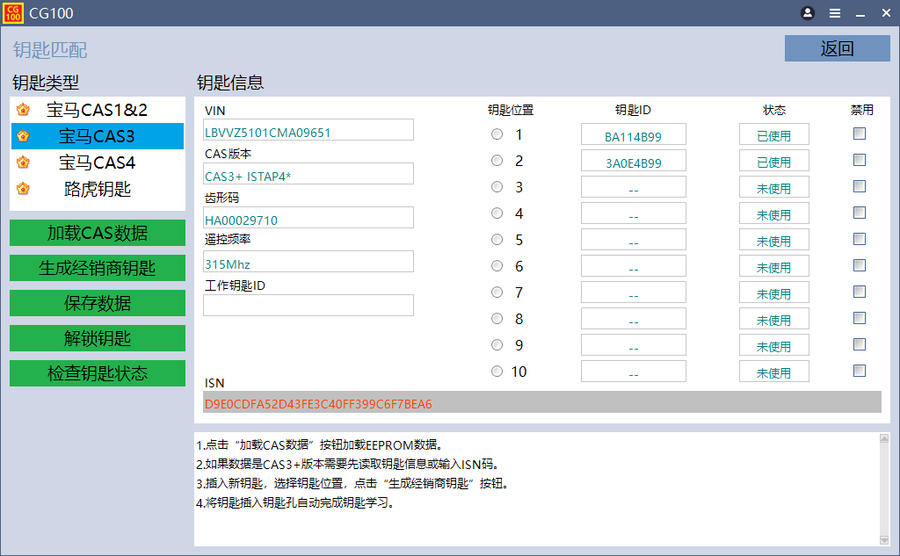
Task: Click the CG100 logo icon
Action: tap(13, 13)
